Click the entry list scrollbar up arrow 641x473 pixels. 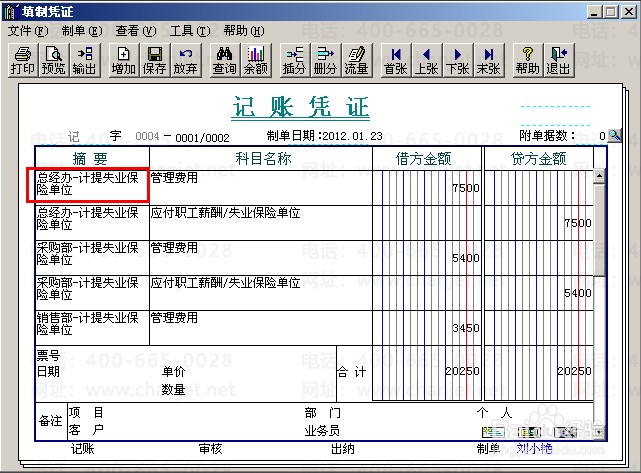coord(599,176)
